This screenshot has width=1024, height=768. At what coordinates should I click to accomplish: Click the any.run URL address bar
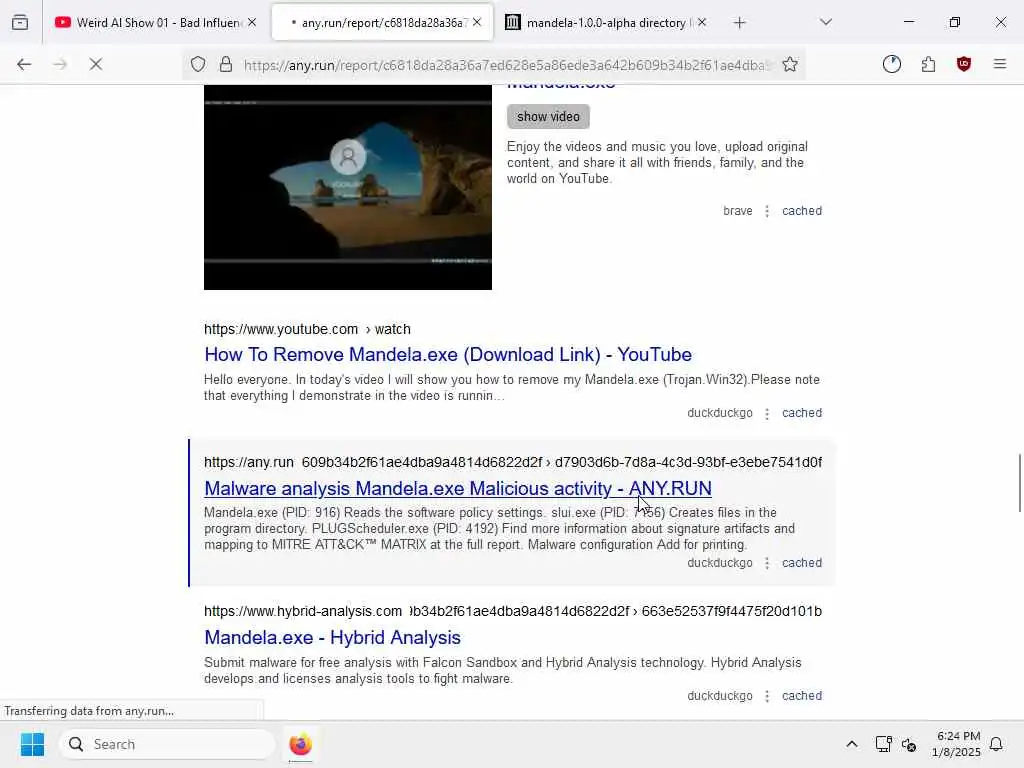[507, 65]
